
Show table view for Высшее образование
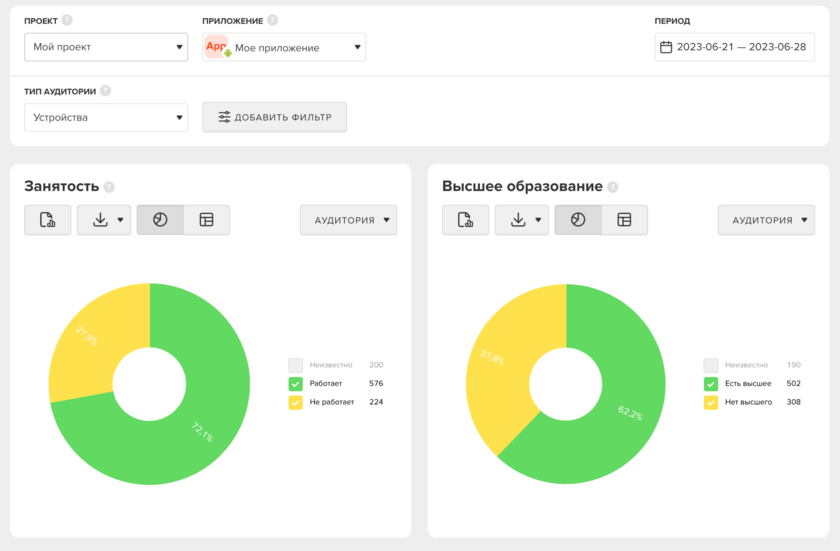coord(624,220)
